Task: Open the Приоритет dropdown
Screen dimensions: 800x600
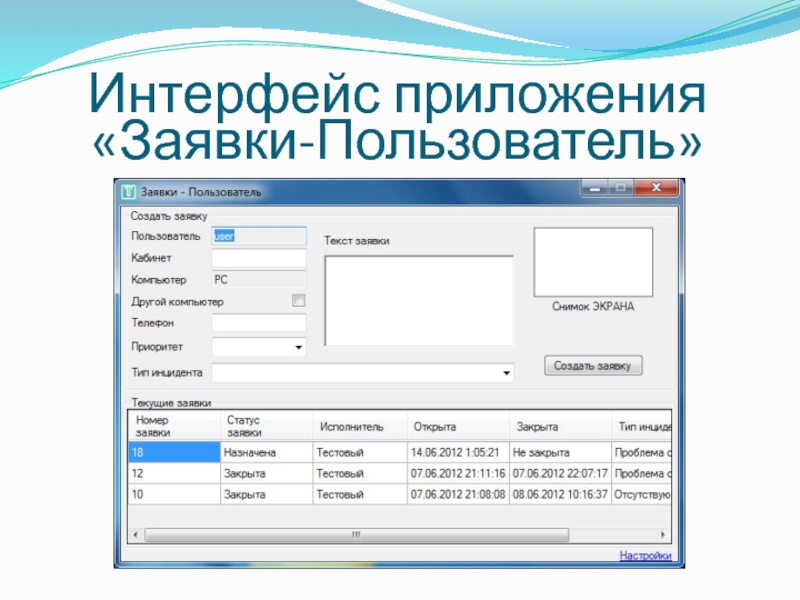Action: click(x=298, y=348)
